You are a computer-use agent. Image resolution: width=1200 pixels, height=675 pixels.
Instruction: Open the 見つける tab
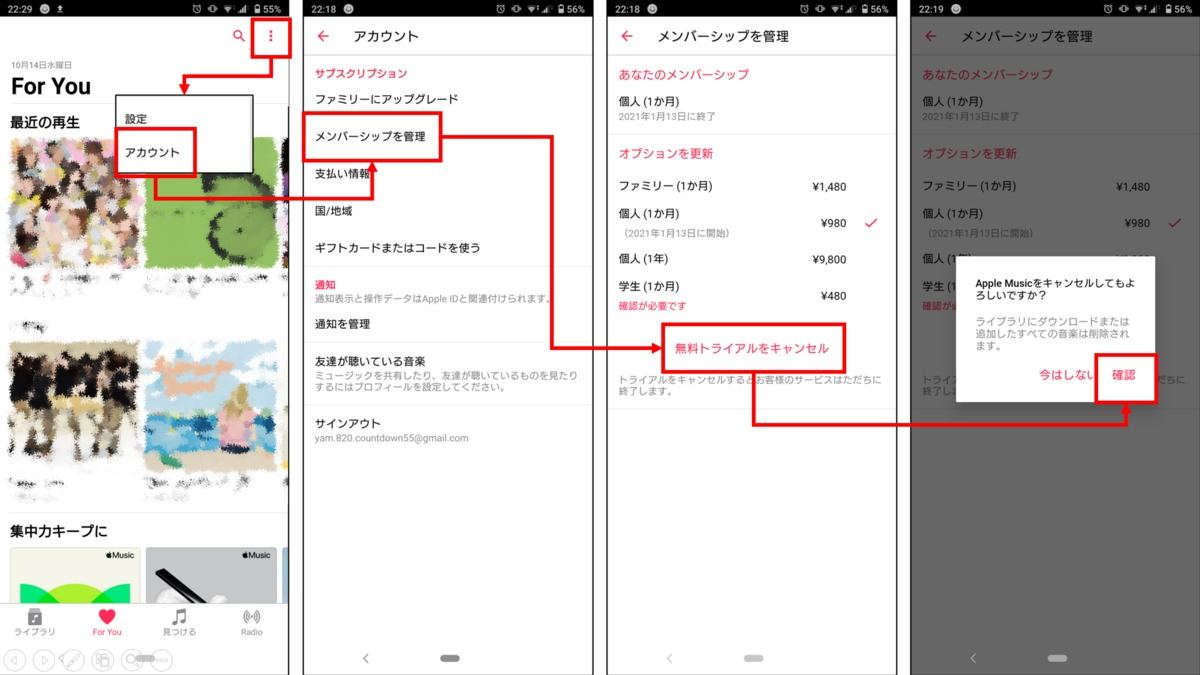179,622
